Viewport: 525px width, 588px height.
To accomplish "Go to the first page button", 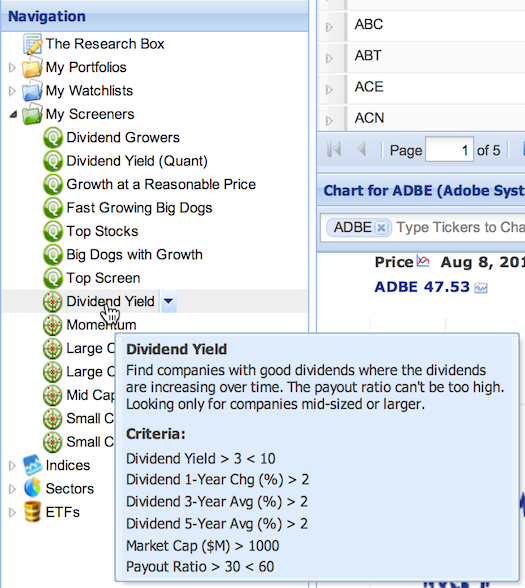I will (334, 149).
